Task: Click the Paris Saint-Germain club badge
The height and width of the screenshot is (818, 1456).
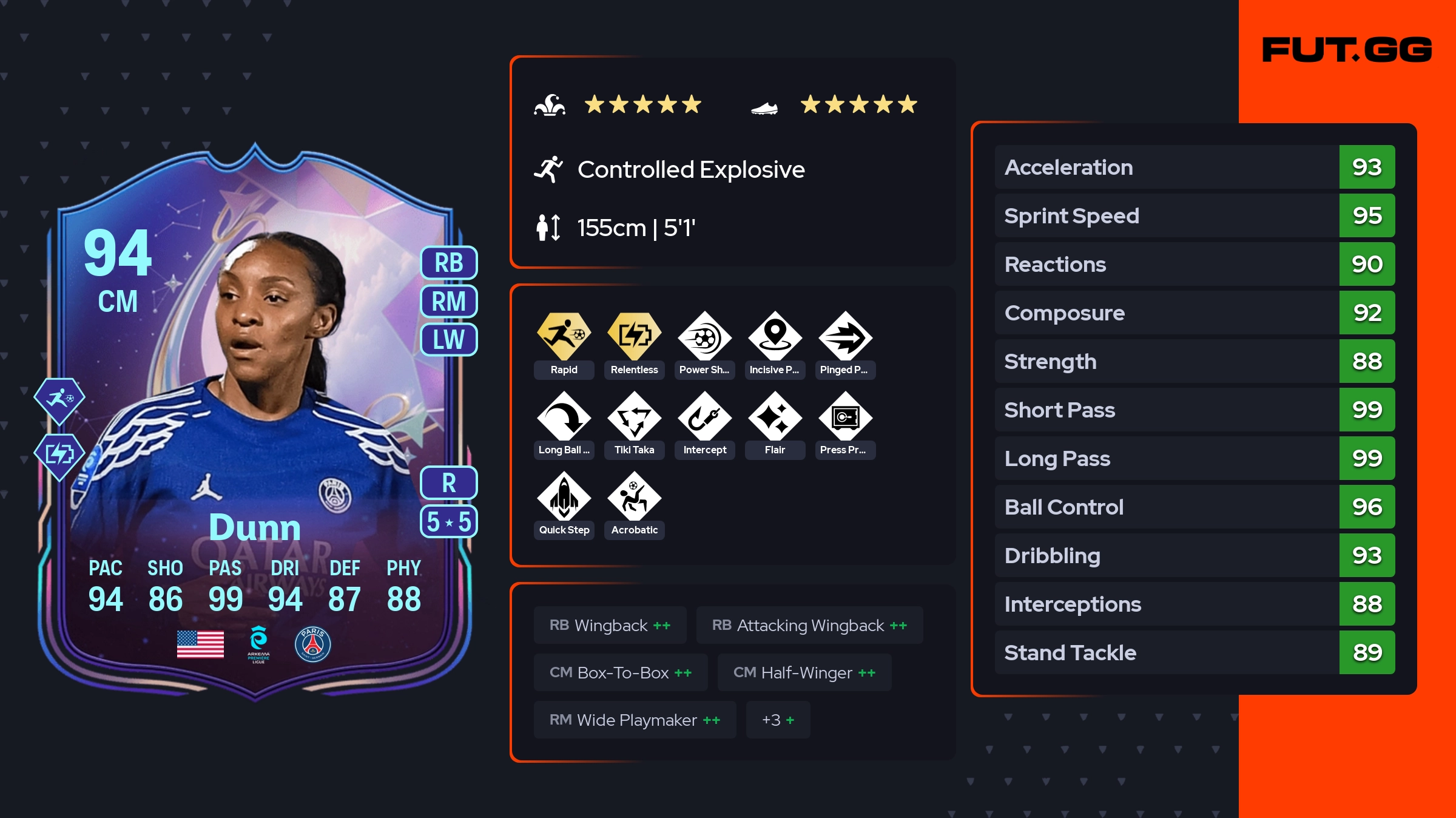Action: 312,644
